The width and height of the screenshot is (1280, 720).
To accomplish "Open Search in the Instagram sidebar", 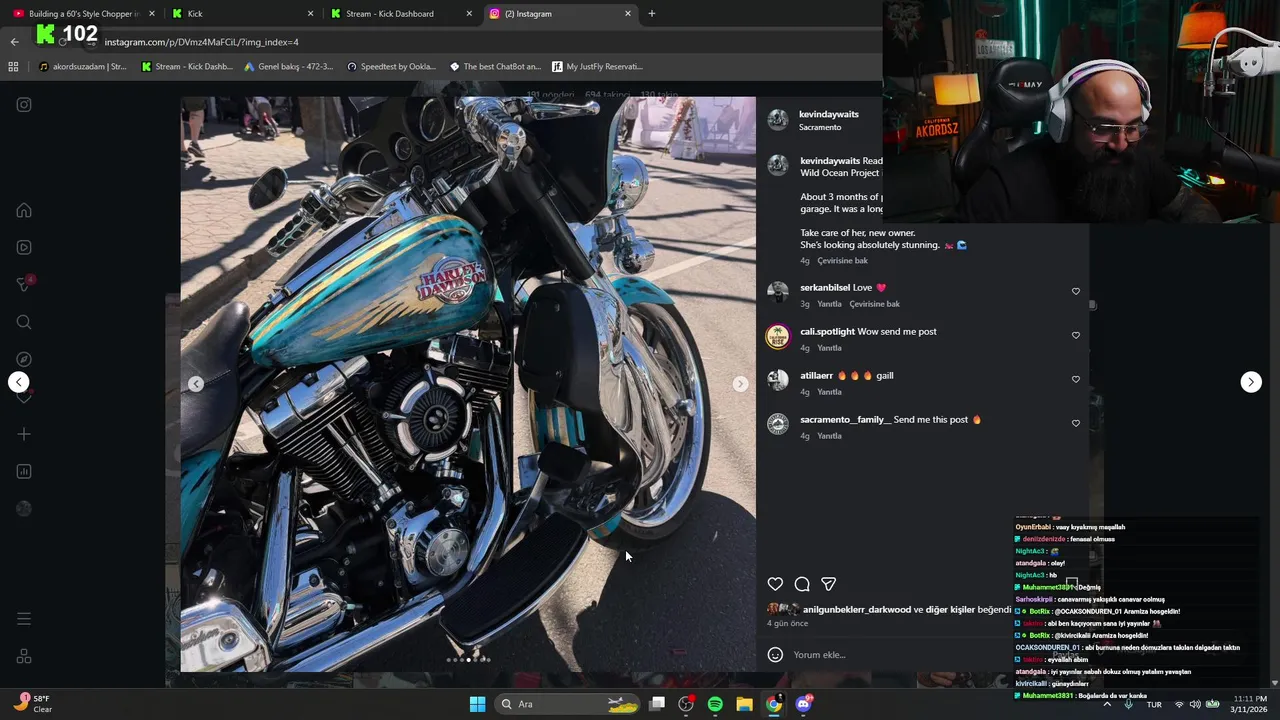I will [x=24, y=322].
